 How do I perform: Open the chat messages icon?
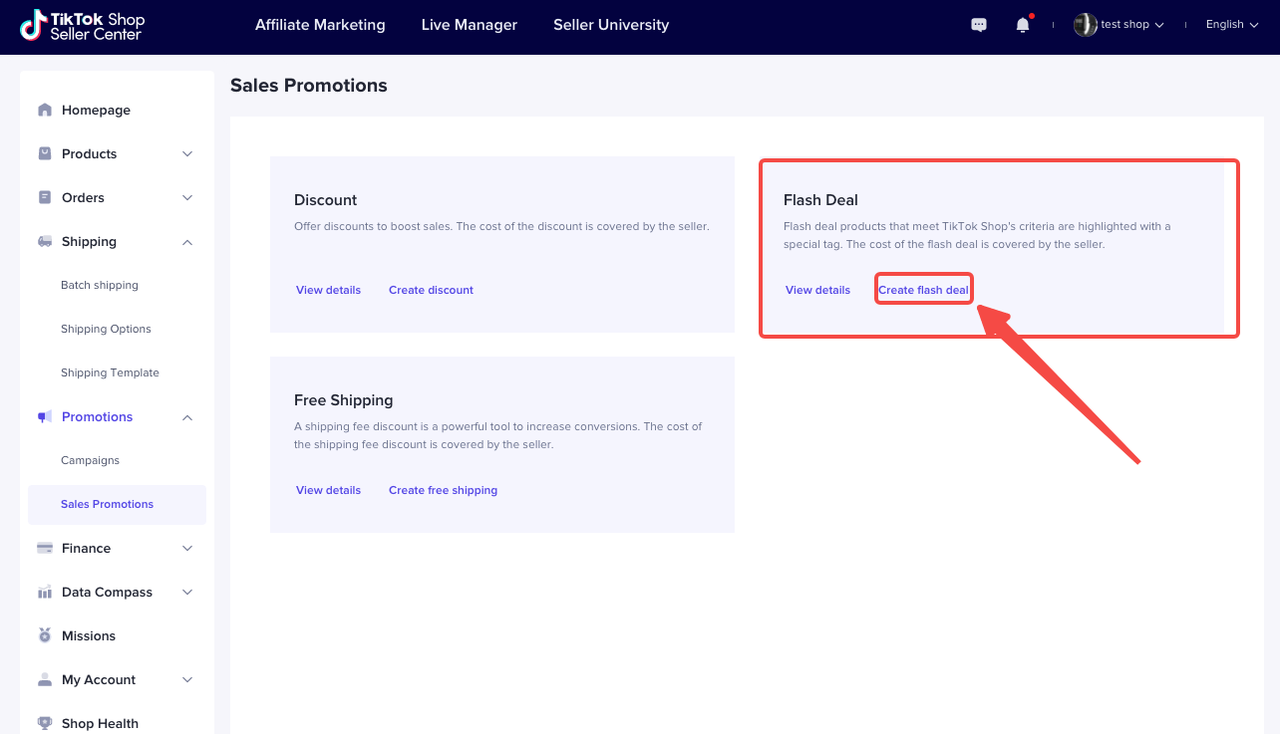(x=979, y=25)
